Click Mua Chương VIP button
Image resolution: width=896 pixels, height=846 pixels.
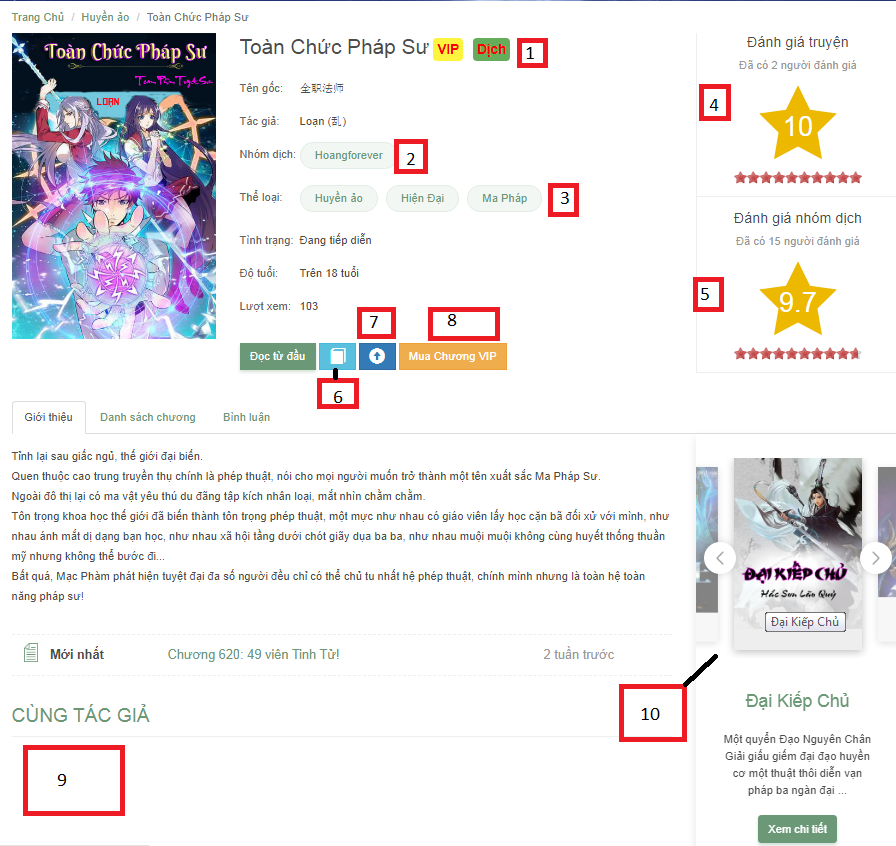pos(453,356)
